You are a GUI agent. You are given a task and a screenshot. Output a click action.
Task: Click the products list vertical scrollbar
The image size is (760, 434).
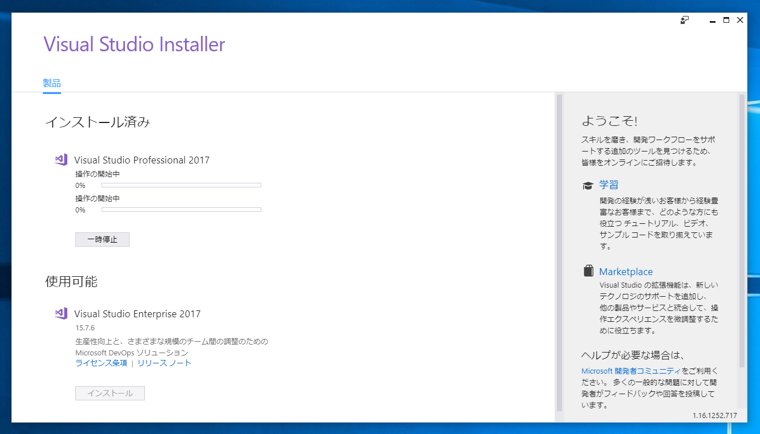click(559, 252)
